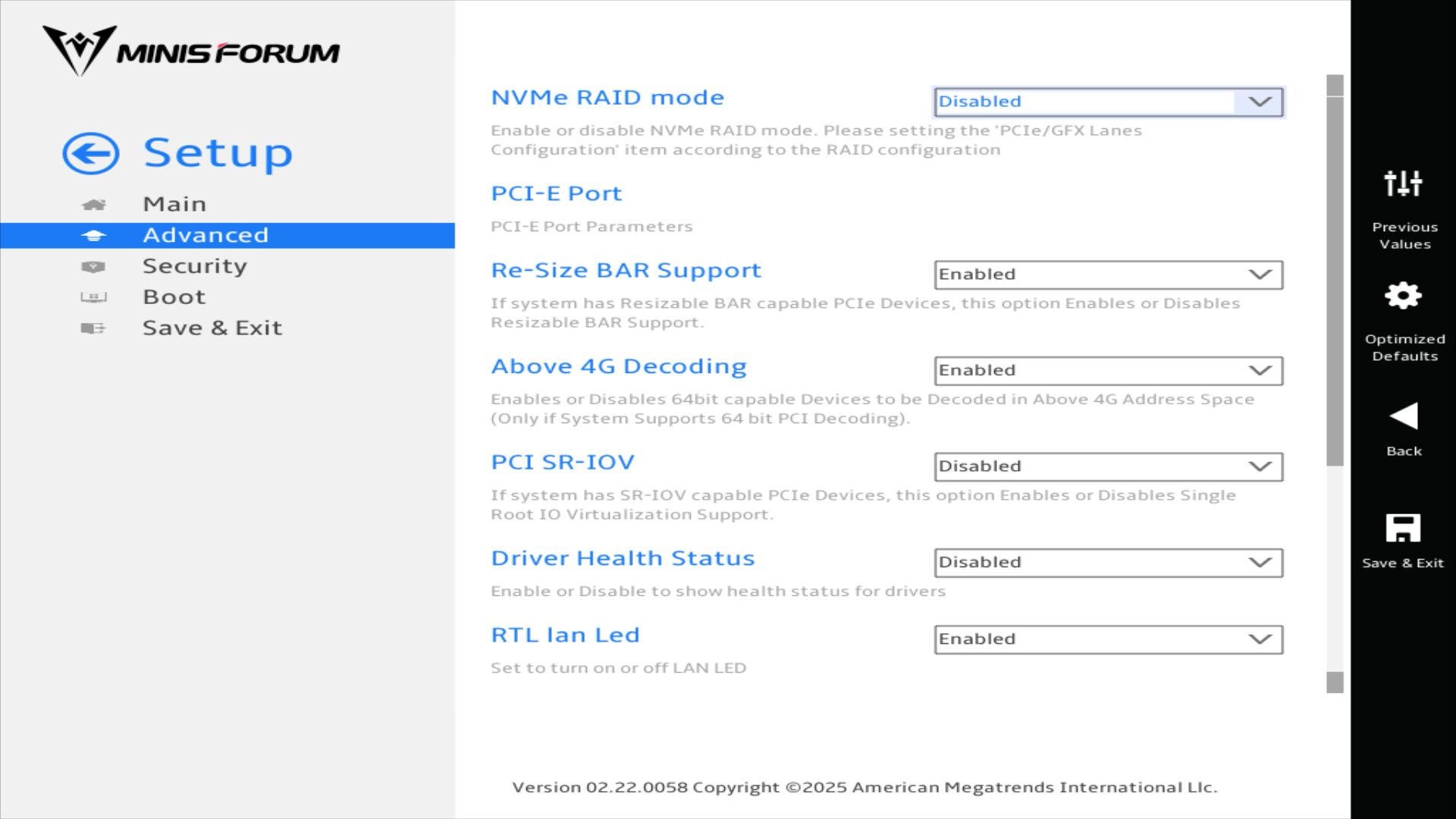Open the Above 4G Decoding dropdown
The height and width of the screenshot is (819, 1456).
(1108, 371)
